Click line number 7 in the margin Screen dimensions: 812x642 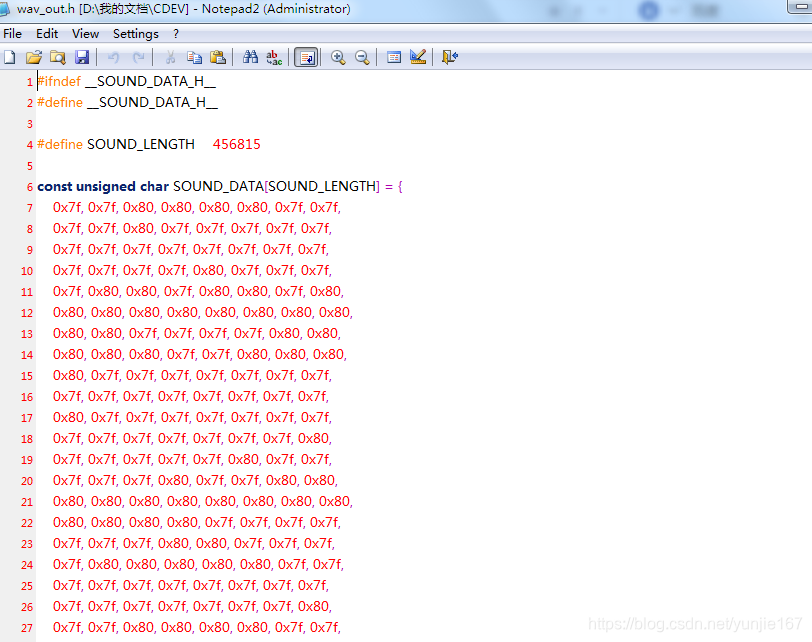[30, 208]
